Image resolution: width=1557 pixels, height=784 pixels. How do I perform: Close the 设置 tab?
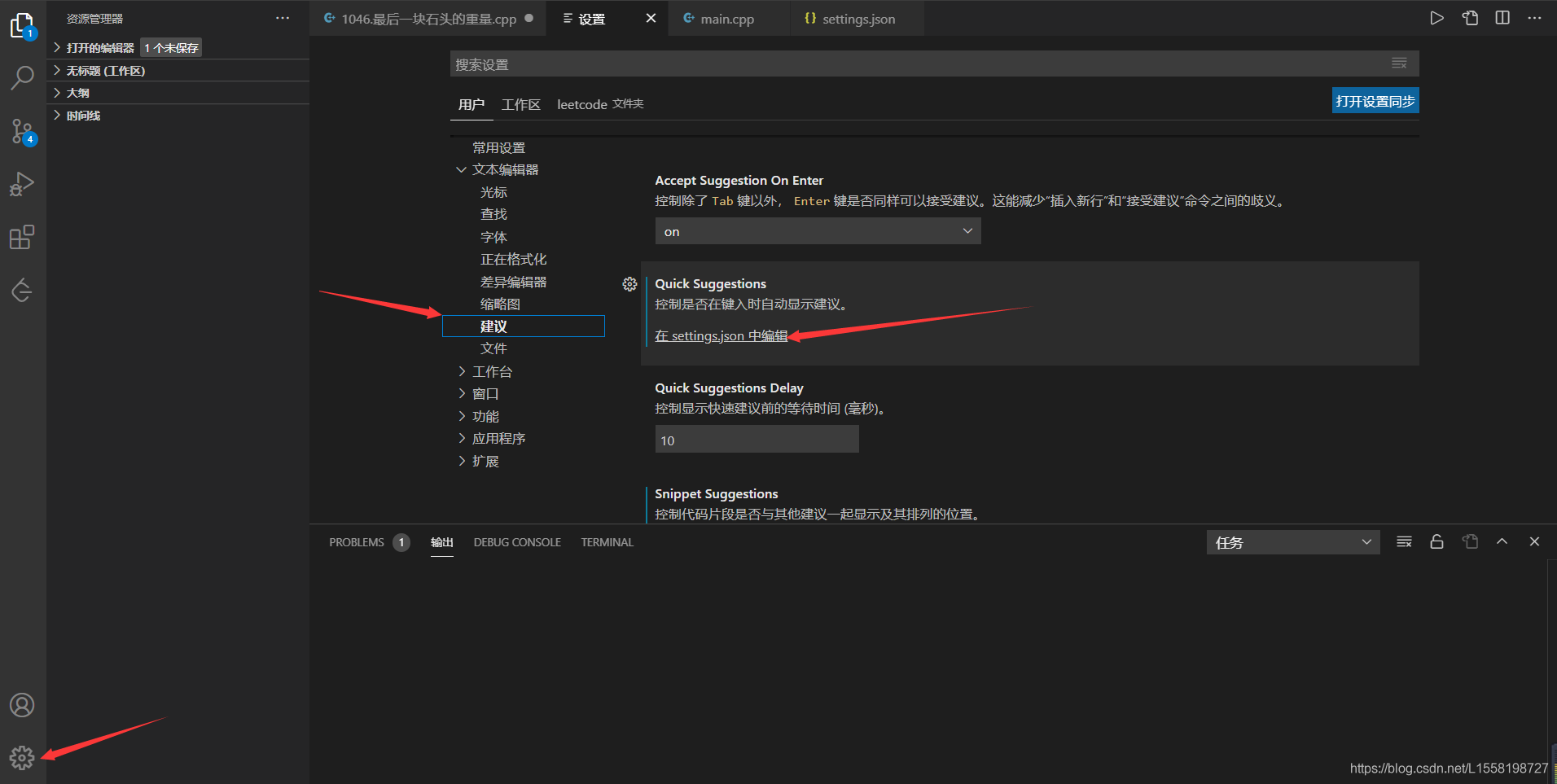click(x=651, y=18)
